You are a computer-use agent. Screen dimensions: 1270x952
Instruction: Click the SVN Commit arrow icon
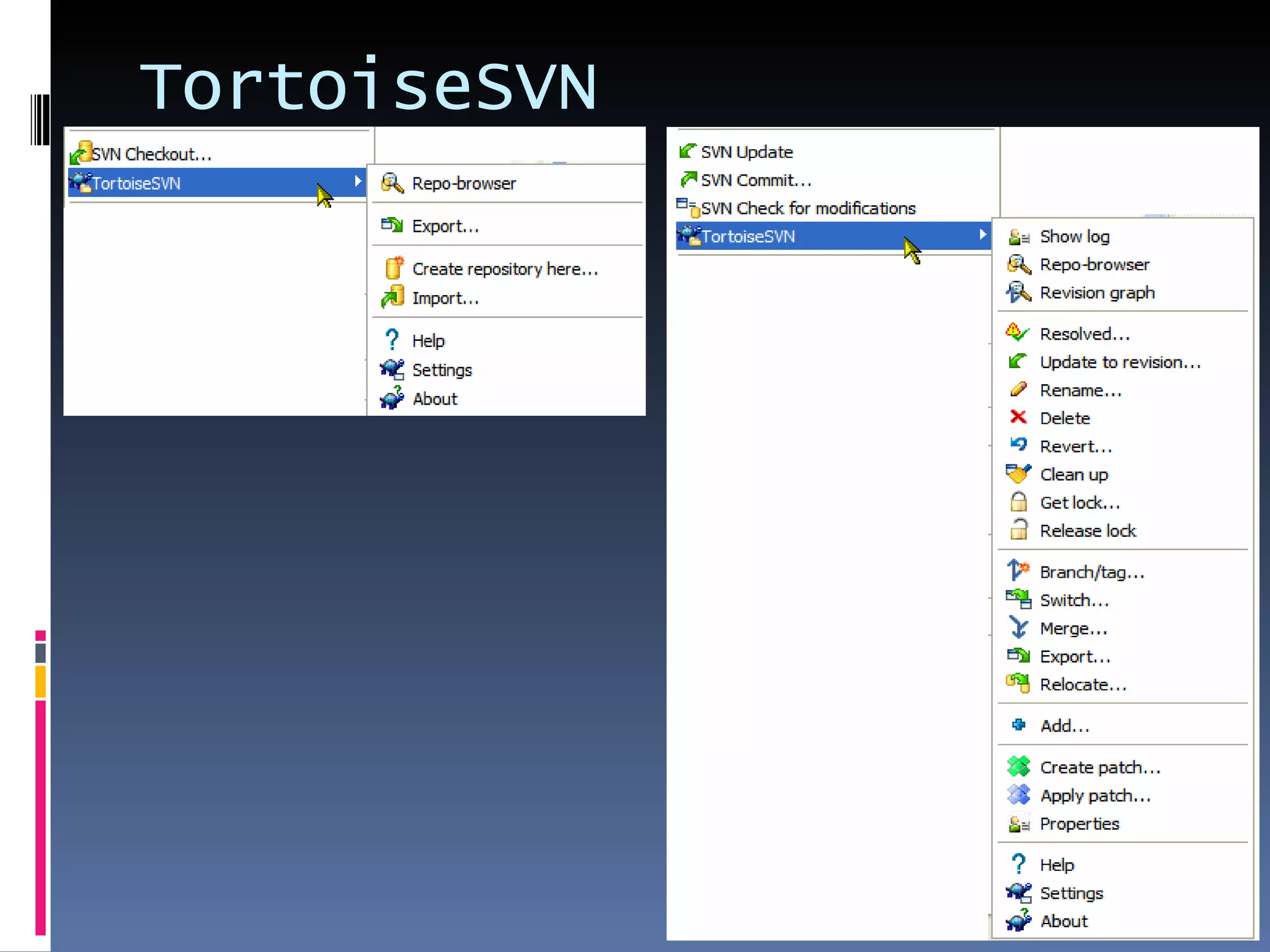pyautogui.click(x=688, y=180)
